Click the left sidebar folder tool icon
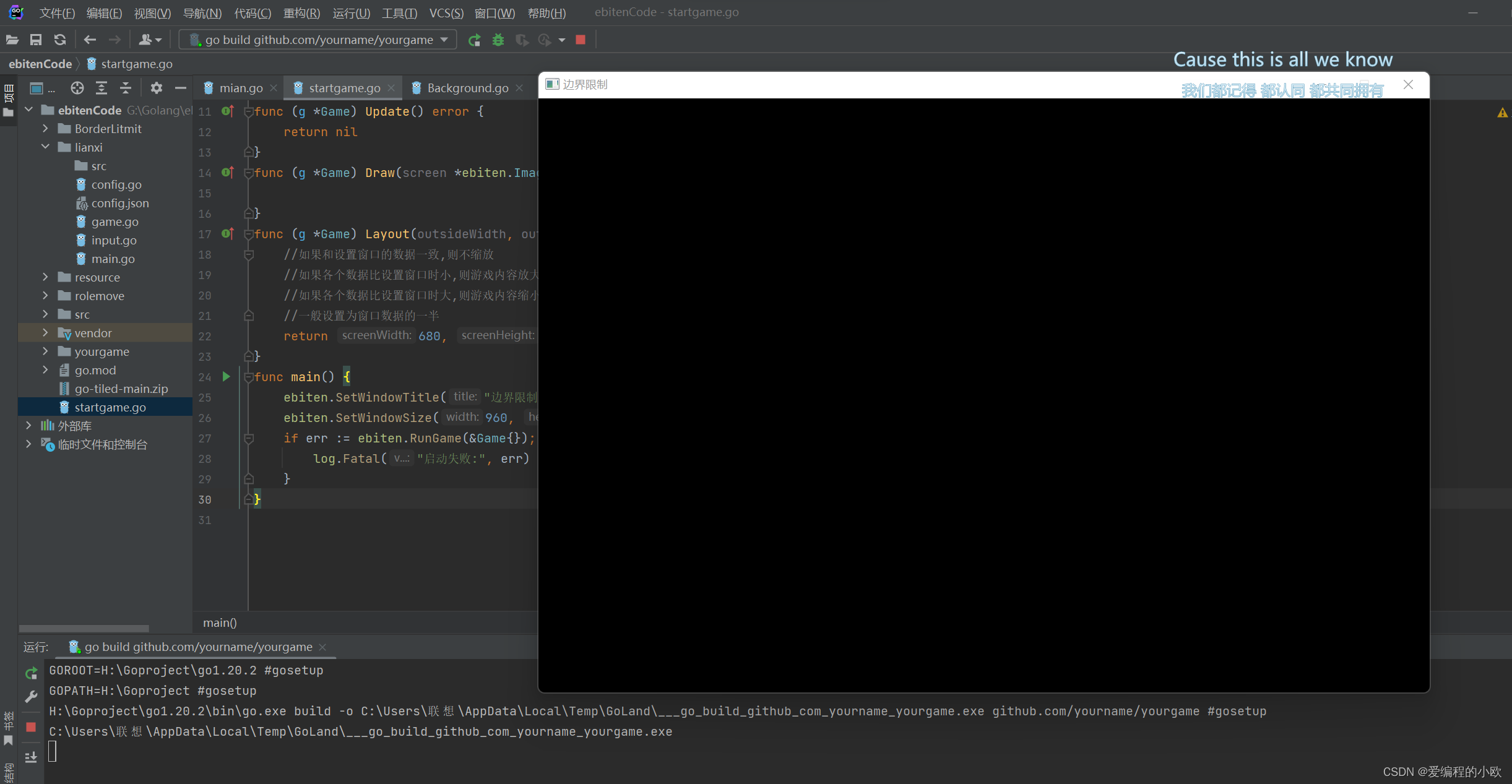 (8, 113)
